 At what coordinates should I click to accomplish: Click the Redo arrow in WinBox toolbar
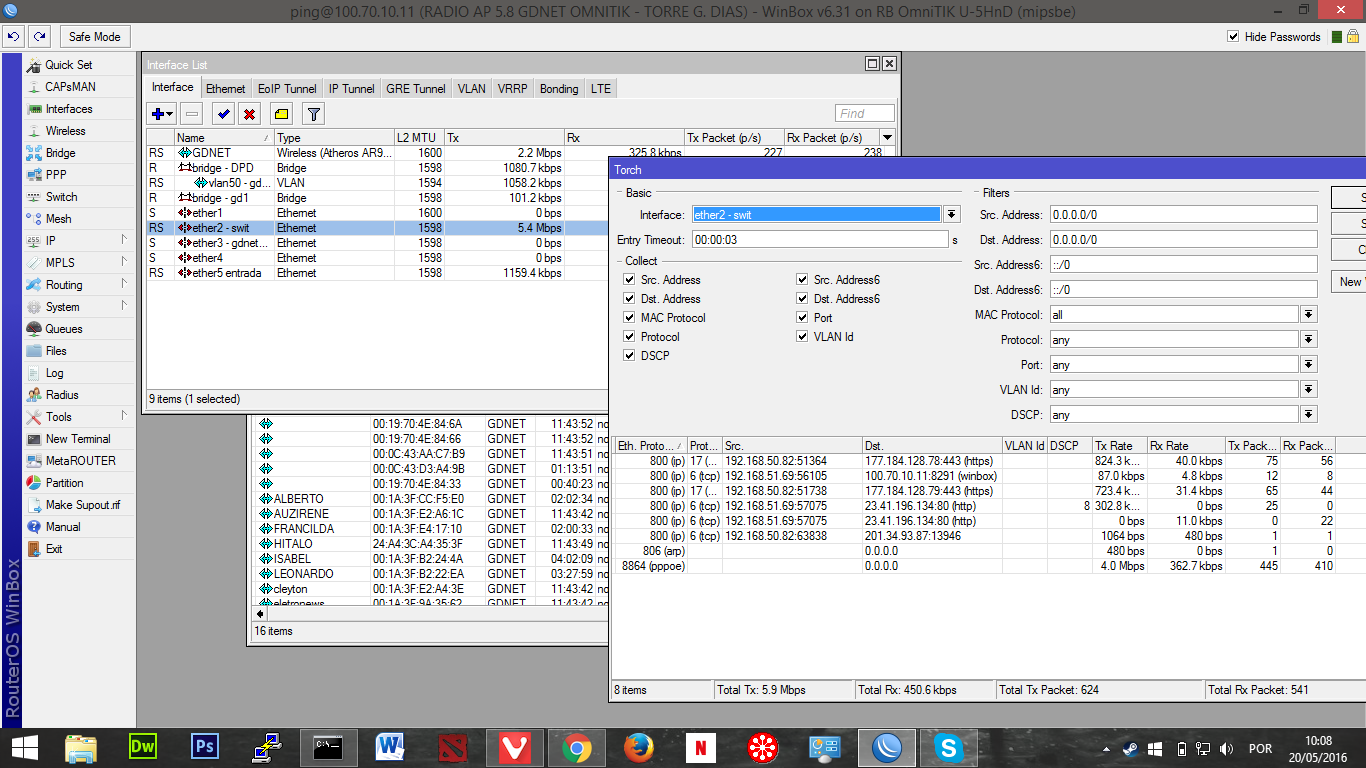pyautogui.click(x=39, y=37)
